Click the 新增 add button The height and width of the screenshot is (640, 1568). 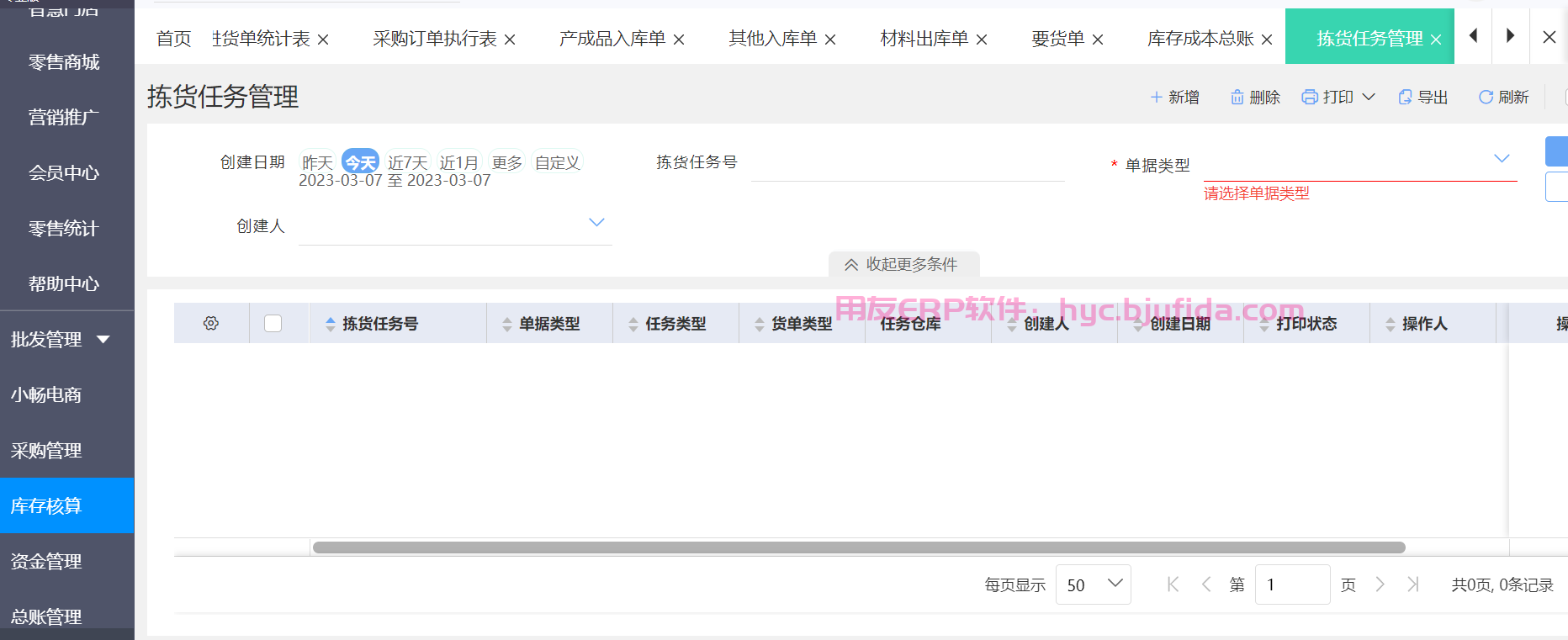[x=1174, y=98]
